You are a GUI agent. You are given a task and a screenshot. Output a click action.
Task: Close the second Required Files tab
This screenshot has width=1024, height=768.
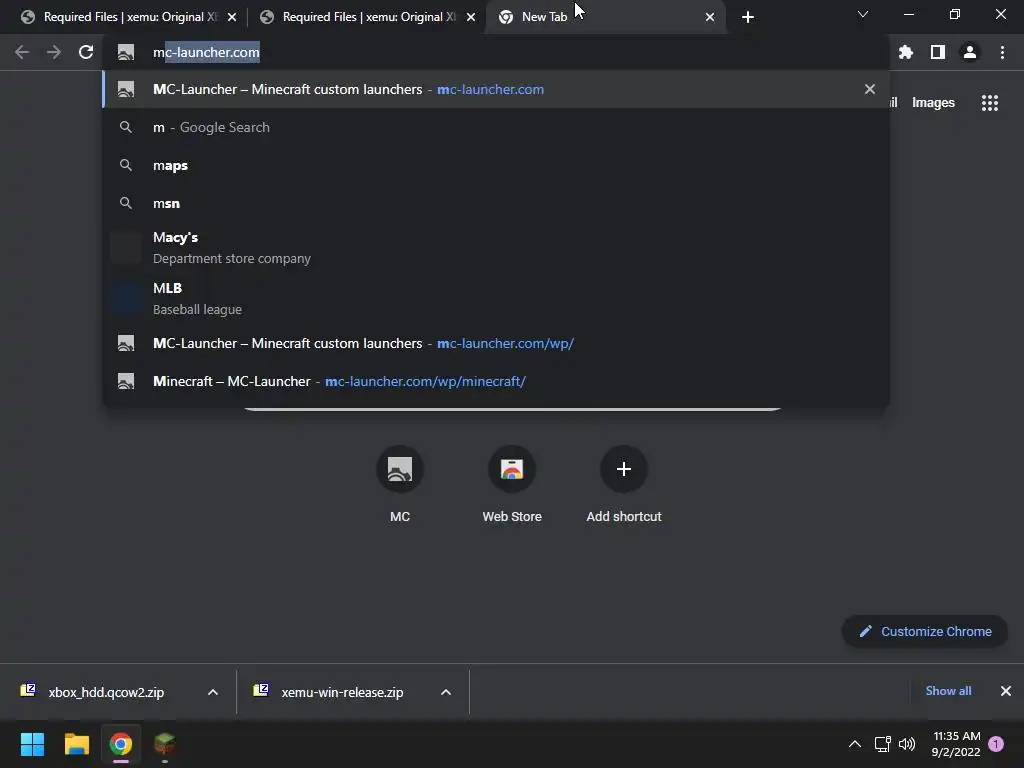(x=471, y=17)
